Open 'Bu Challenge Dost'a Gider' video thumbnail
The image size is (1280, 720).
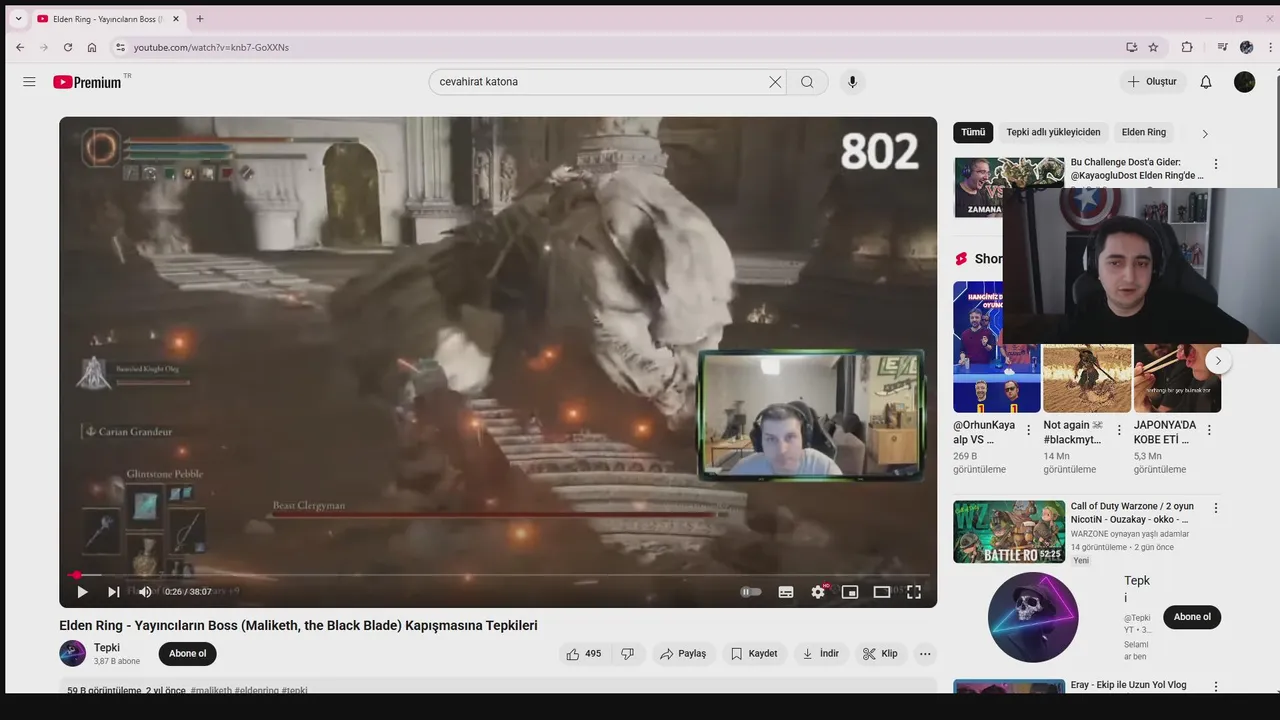coord(1009,187)
